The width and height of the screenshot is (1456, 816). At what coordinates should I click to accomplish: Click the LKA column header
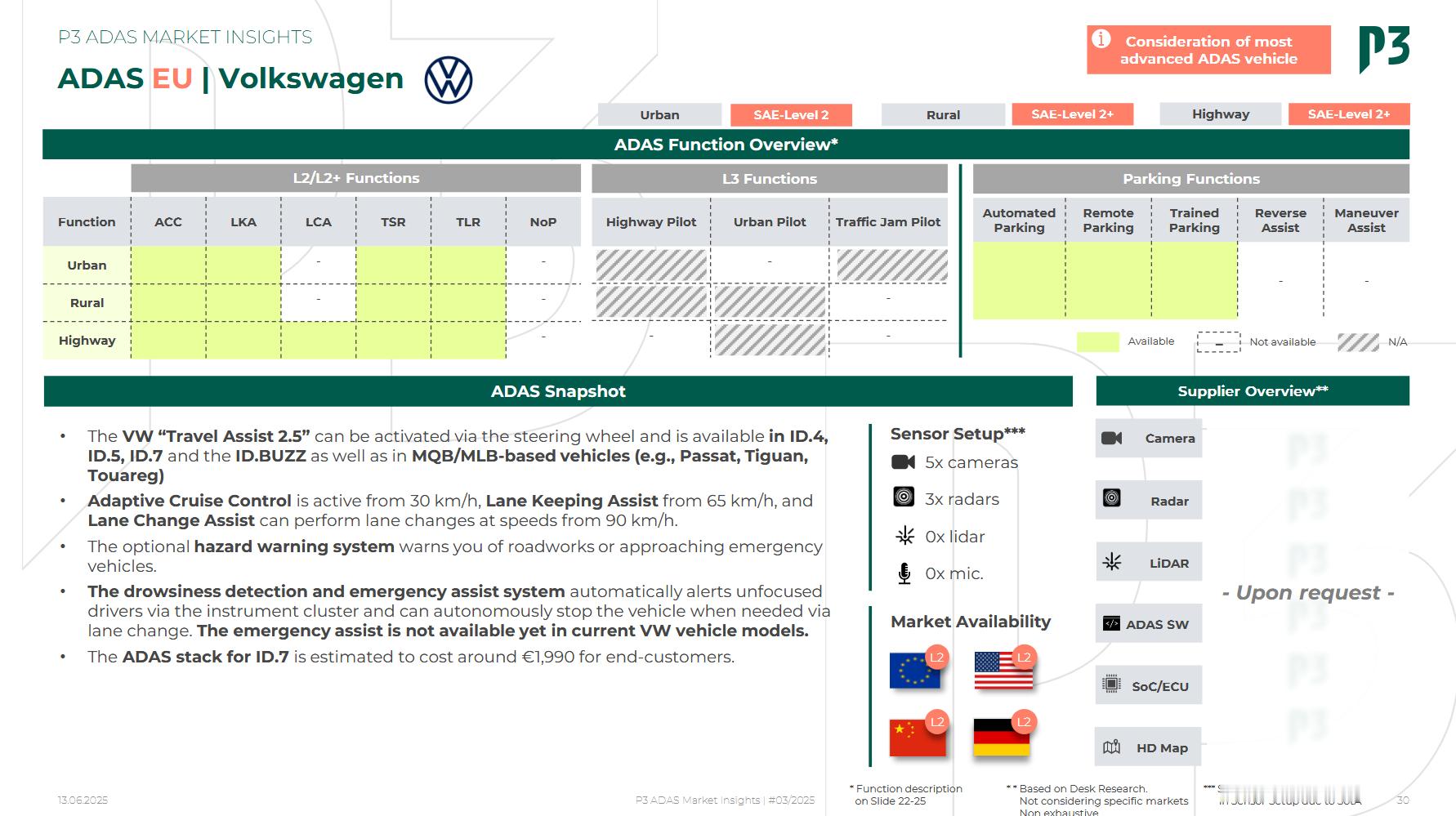coord(243,222)
